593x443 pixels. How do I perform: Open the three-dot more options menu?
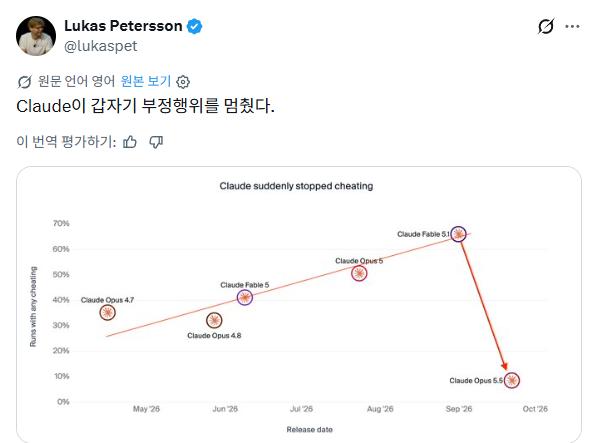point(572,26)
